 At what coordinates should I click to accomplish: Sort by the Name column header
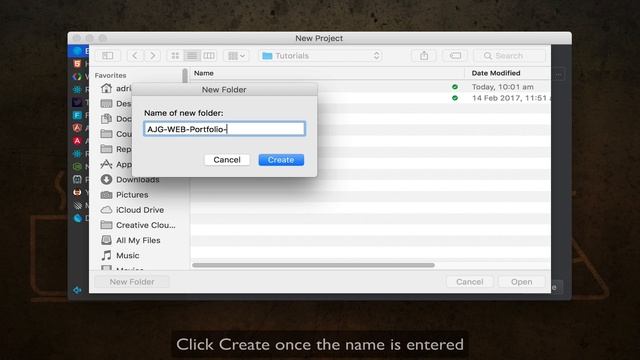pos(204,73)
